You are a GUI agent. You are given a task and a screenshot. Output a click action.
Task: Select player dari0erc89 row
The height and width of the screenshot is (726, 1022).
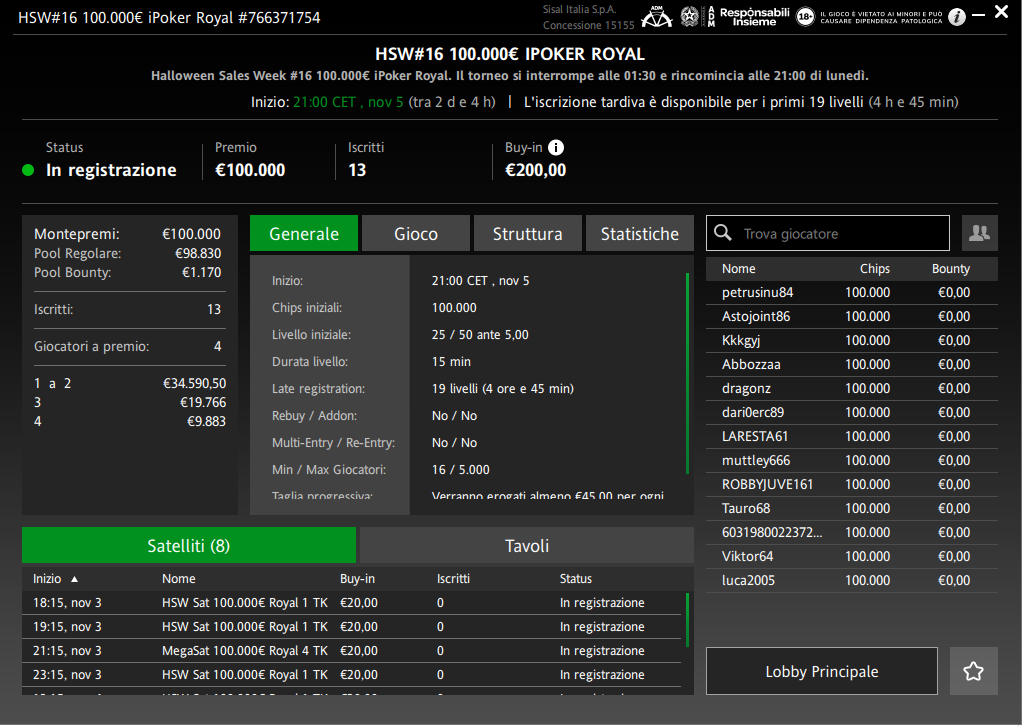pyautogui.click(x=851, y=413)
